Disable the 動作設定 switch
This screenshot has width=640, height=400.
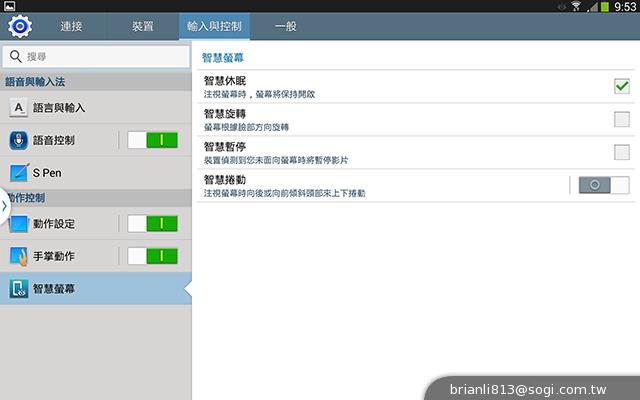click(x=153, y=223)
